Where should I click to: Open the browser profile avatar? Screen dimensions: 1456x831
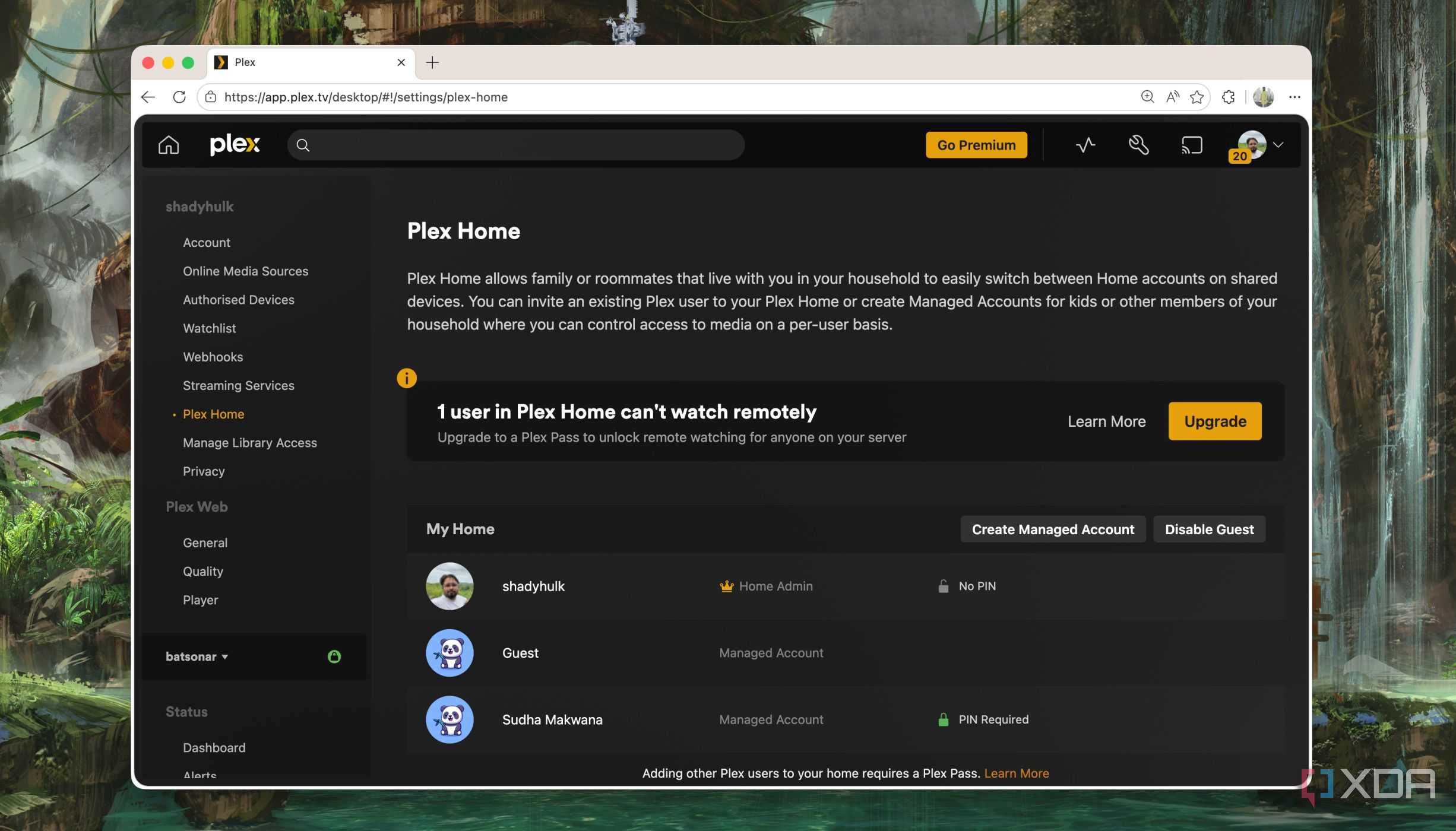(x=1263, y=97)
